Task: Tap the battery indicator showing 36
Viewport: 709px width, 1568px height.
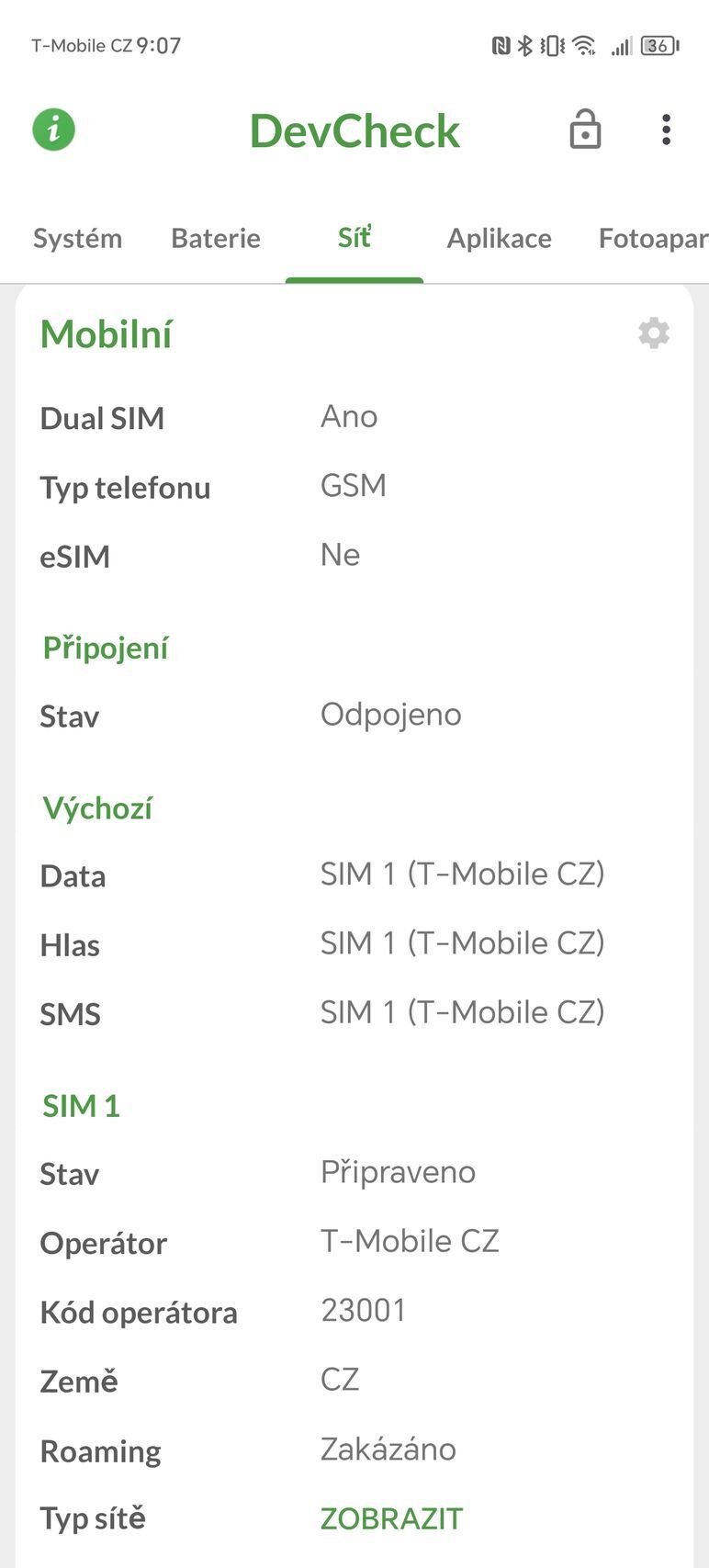Action: [658, 45]
